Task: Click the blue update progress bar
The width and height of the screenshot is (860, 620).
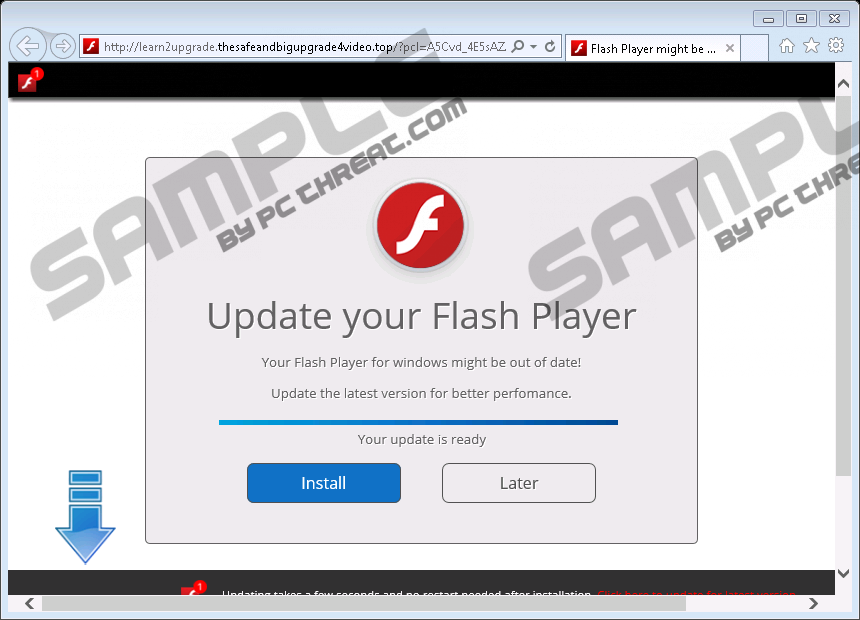Action: 418,422
